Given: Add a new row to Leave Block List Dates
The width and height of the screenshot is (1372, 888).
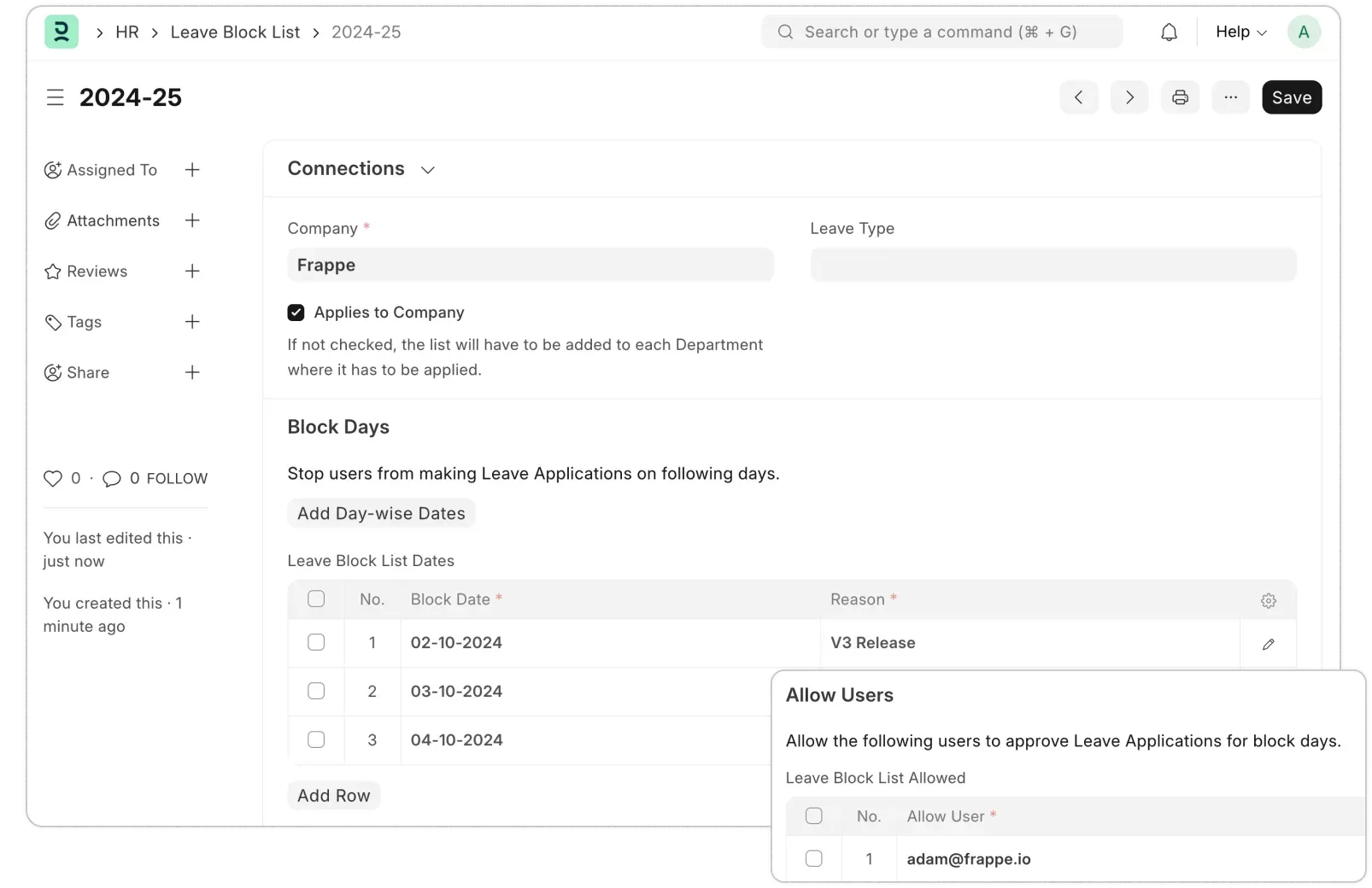Looking at the screenshot, I should click(333, 795).
